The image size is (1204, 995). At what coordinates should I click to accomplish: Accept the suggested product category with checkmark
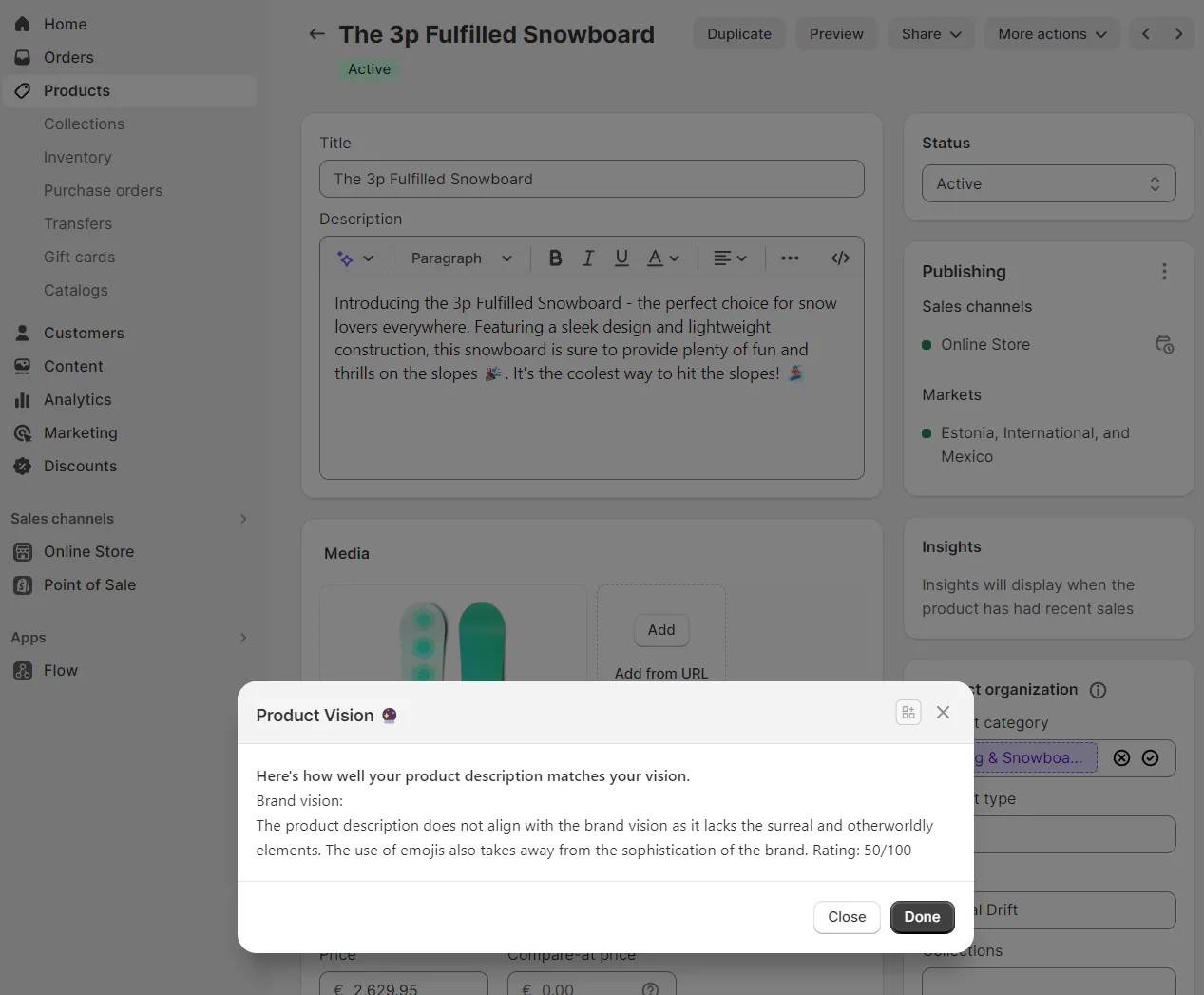point(1150,757)
